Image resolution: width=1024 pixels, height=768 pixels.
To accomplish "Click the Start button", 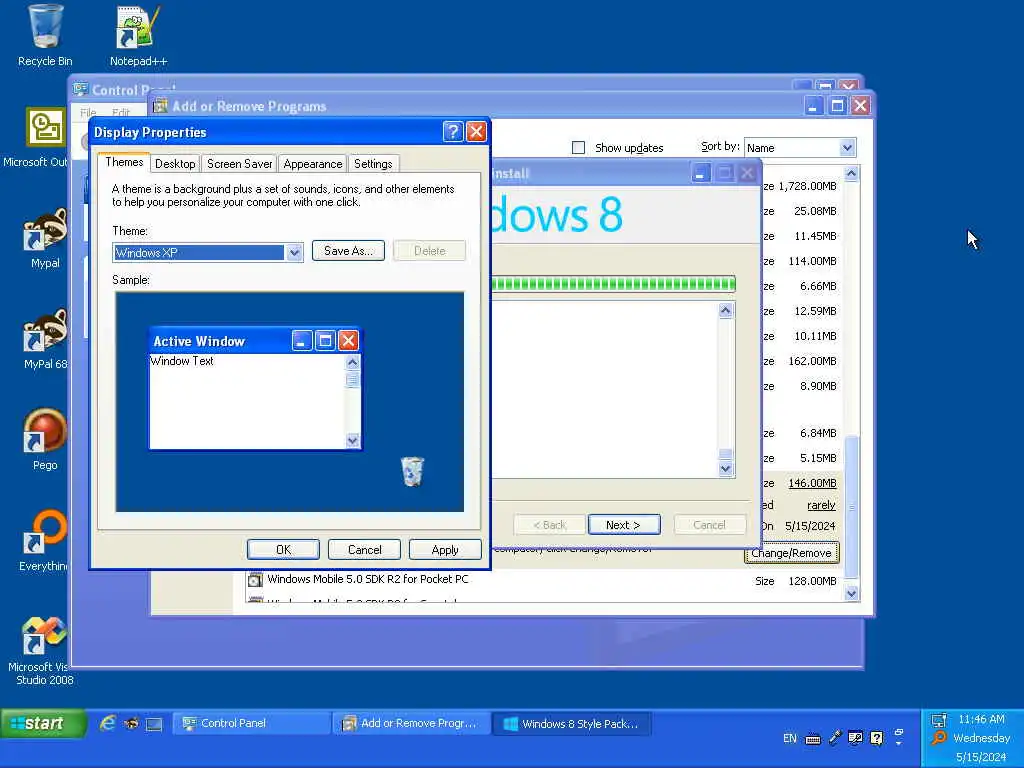I will (x=43, y=724).
